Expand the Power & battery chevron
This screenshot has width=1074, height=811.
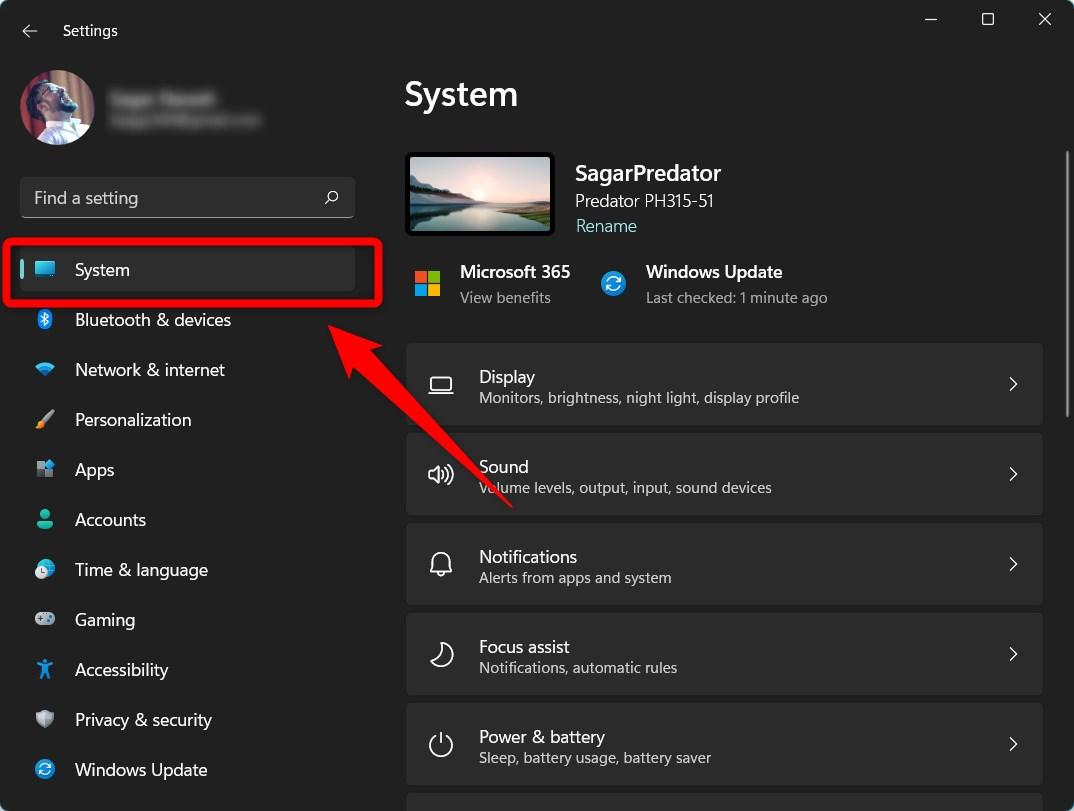click(1013, 744)
